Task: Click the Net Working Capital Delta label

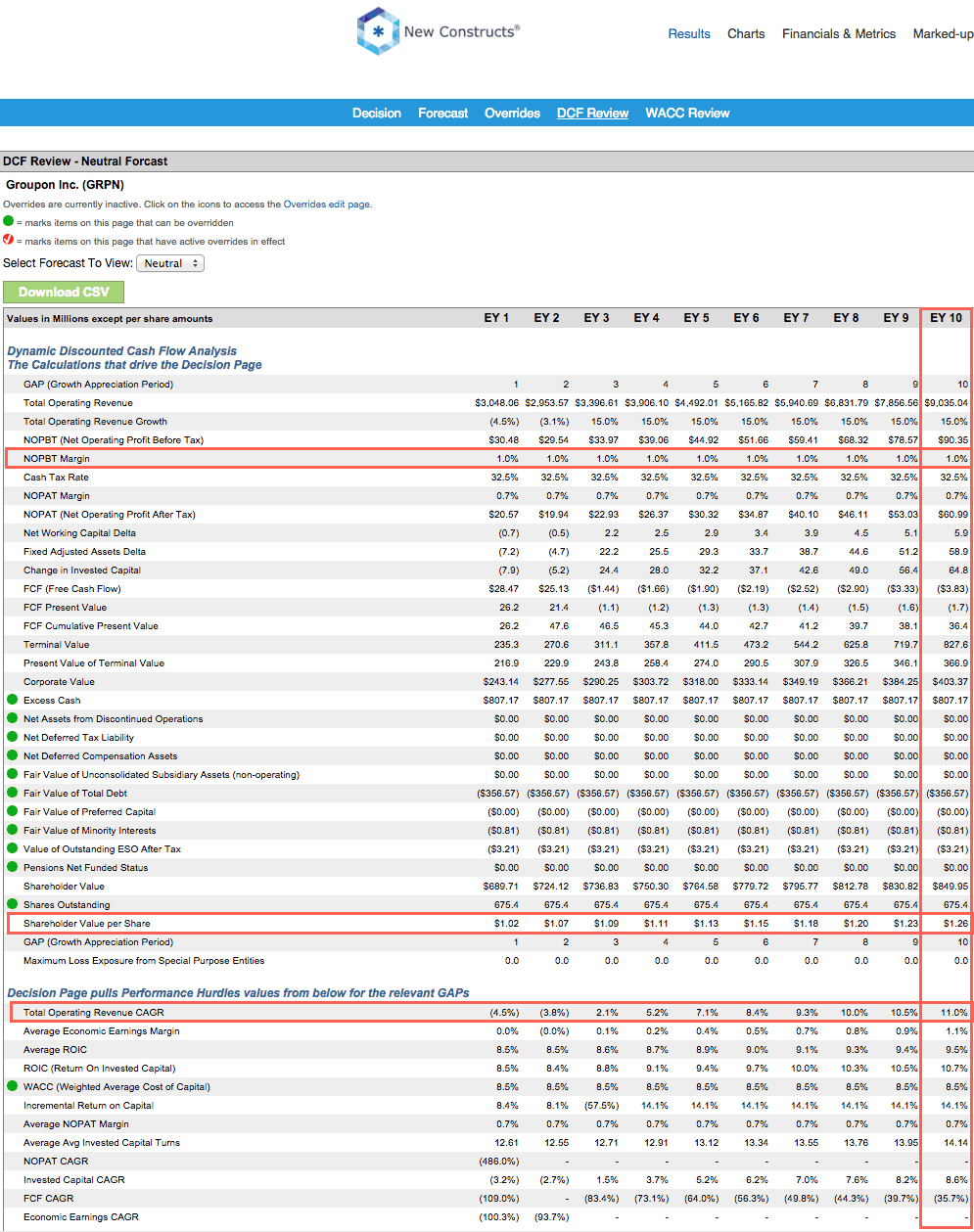Action: (79, 533)
